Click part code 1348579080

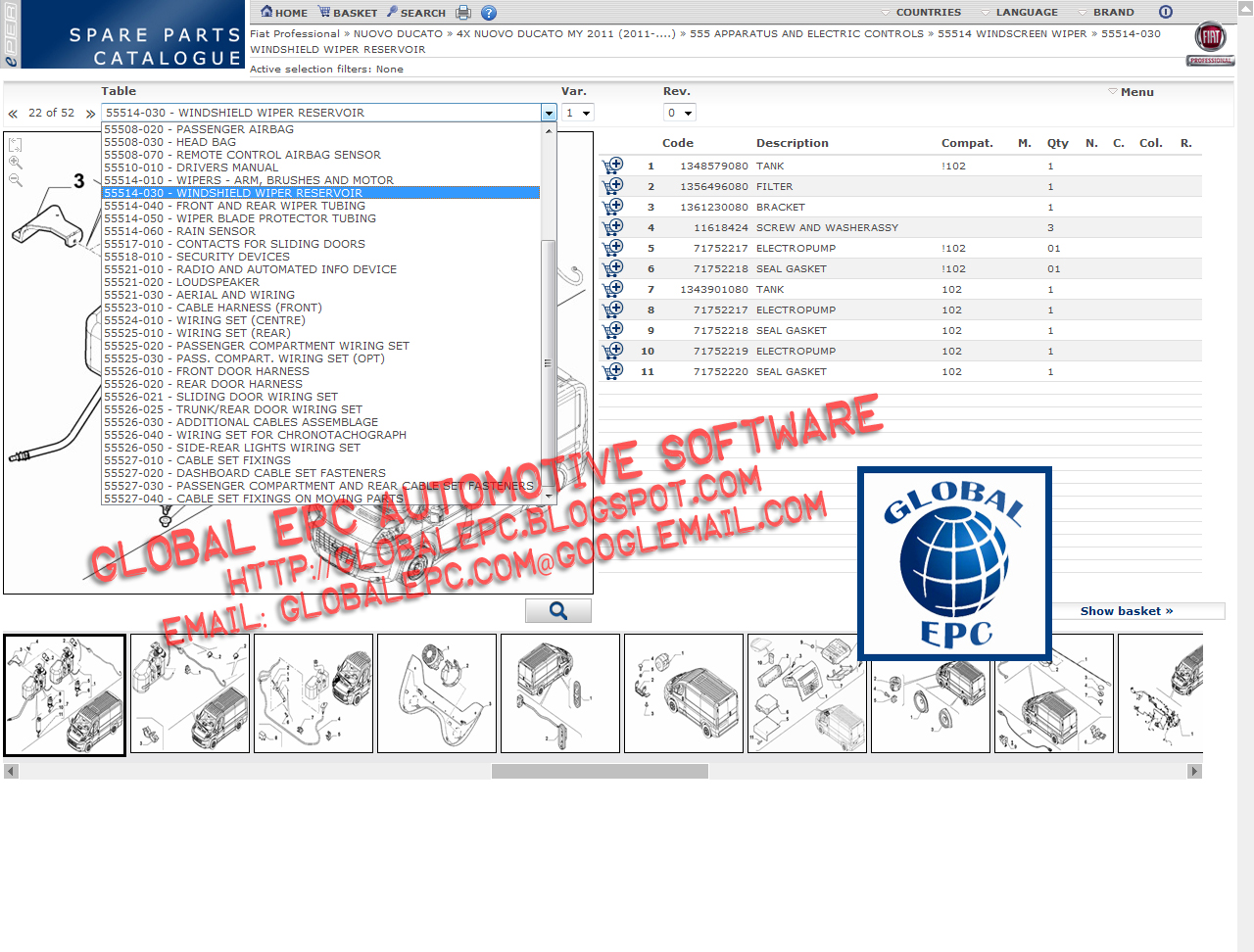coord(714,167)
